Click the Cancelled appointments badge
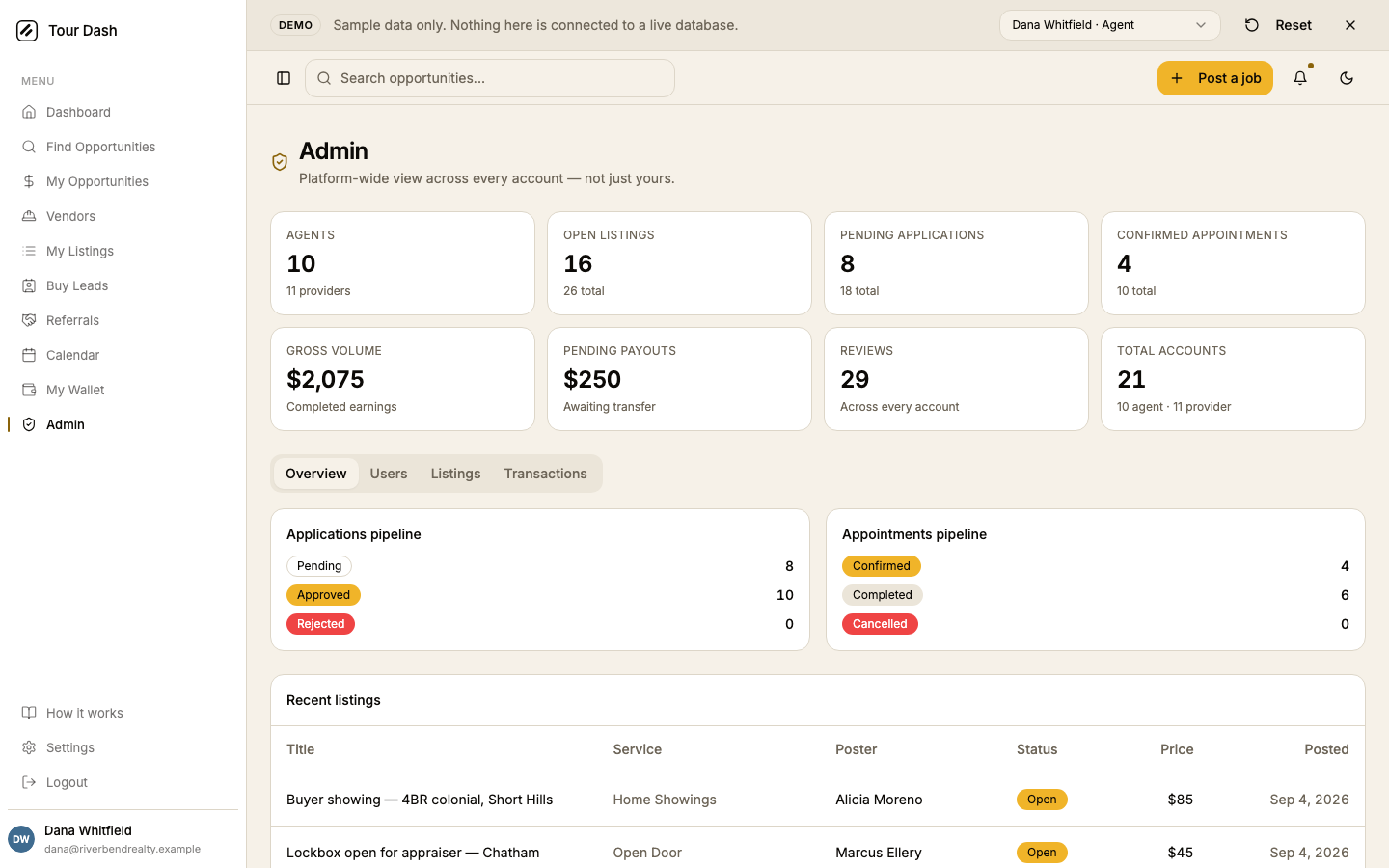 click(880, 624)
